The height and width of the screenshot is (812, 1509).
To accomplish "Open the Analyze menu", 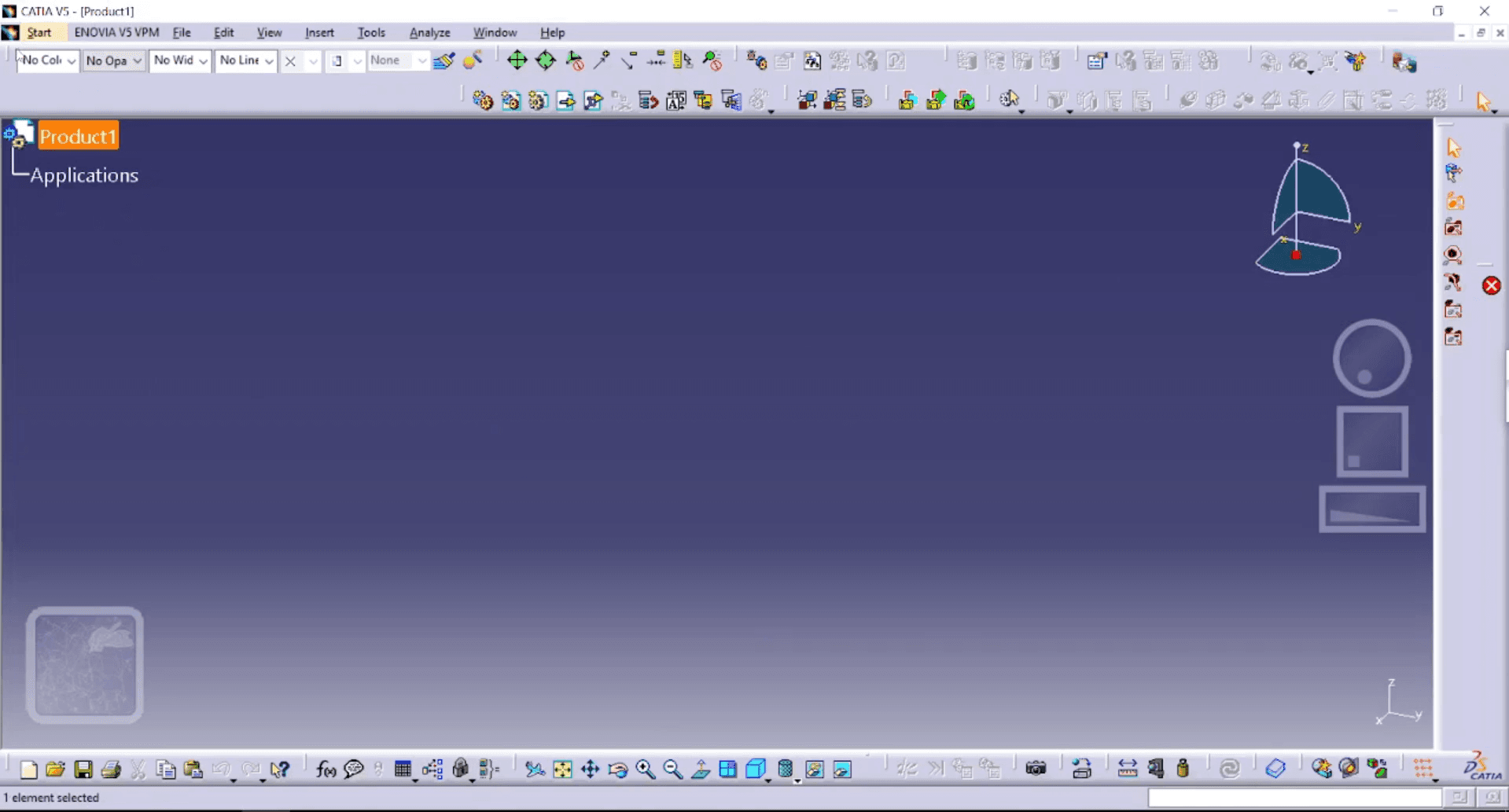I will [429, 32].
